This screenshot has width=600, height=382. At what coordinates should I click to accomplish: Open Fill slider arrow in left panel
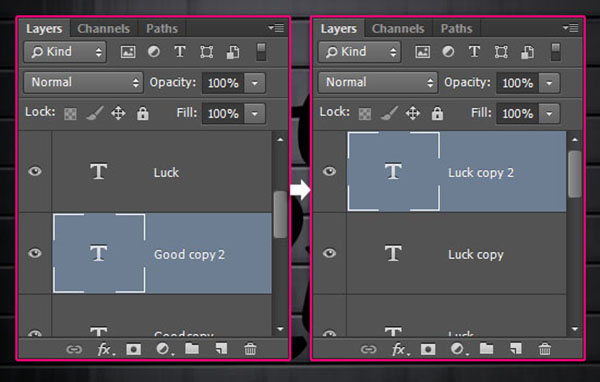(255, 113)
